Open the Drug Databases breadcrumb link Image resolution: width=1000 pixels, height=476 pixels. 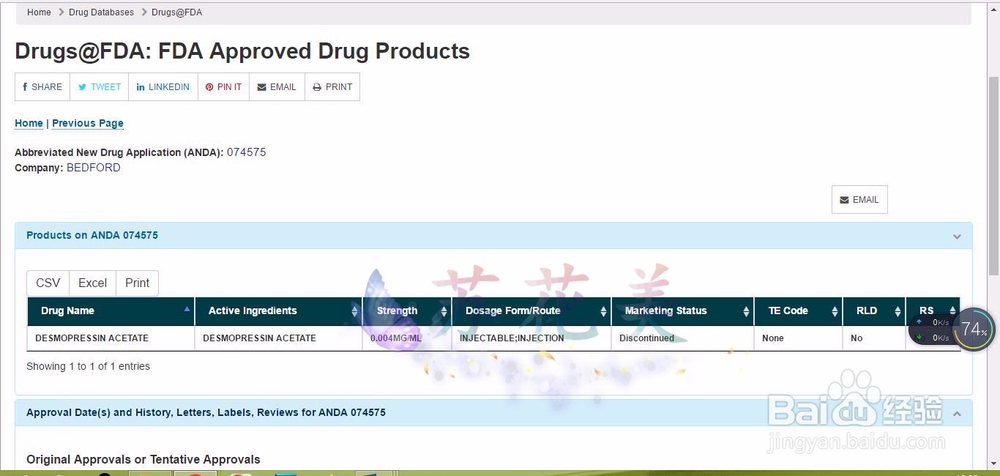(x=101, y=12)
